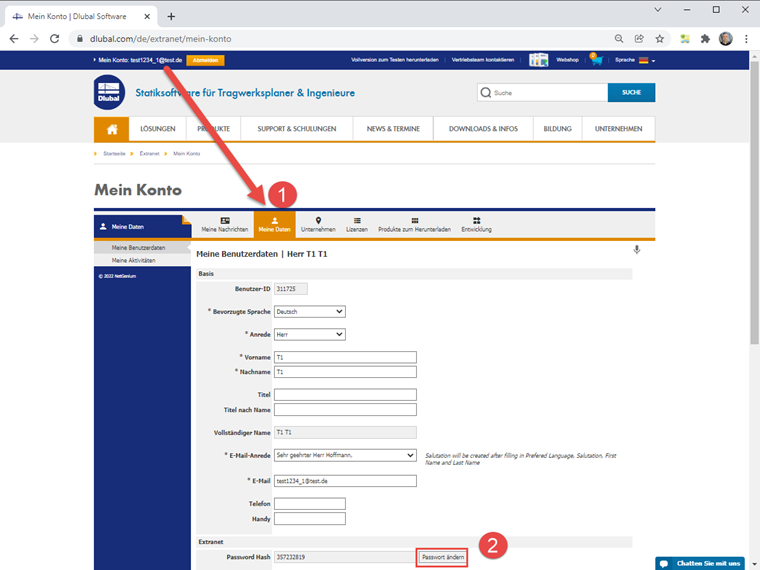
Task: Click the Titel nach Name field
Action: (x=345, y=410)
